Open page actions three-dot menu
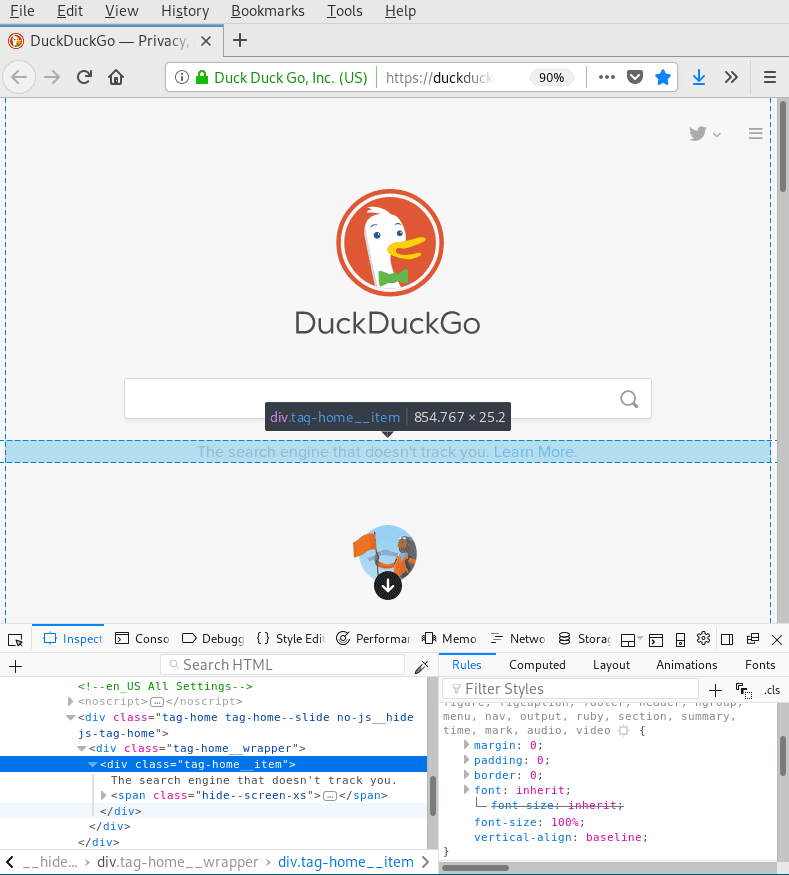The image size is (789, 875). pos(607,77)
